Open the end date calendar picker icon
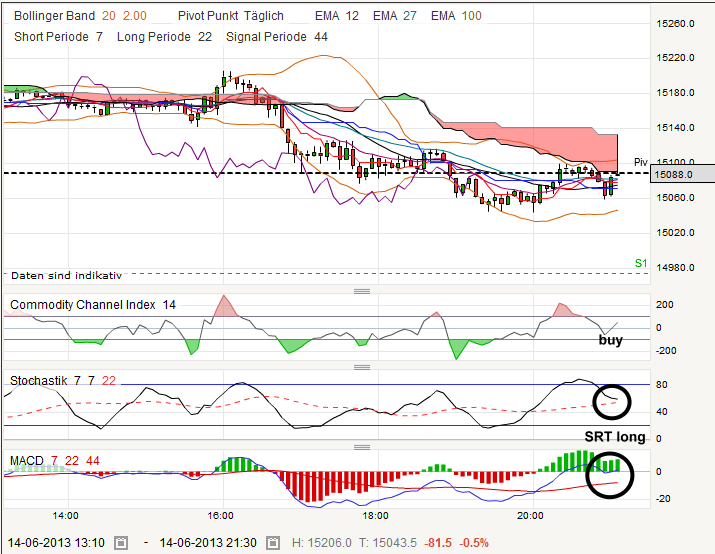 pyautogui.click(x=272, y=543)
